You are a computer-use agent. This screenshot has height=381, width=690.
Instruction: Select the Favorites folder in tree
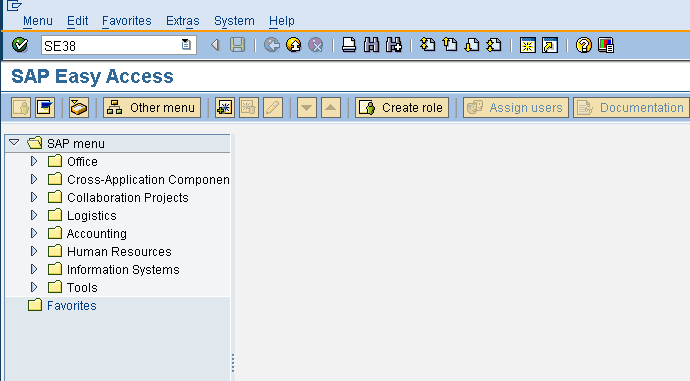(x=72, y=305)
